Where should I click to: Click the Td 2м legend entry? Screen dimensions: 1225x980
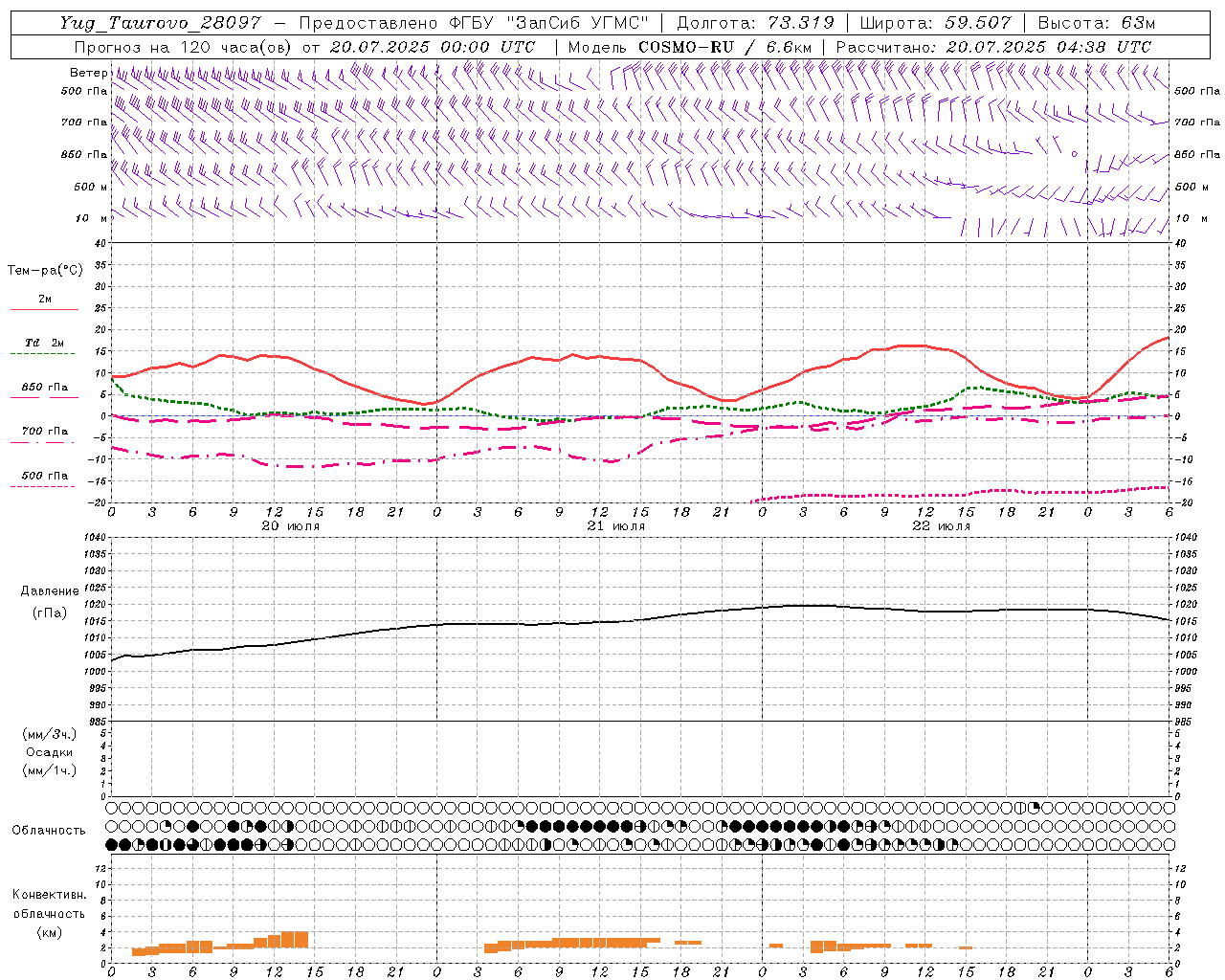[x=44, y=343]
